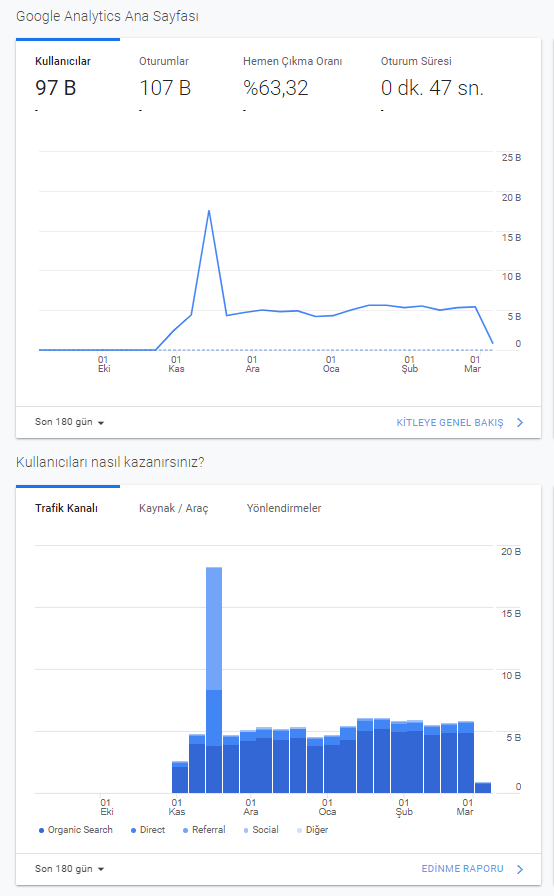Click the tallest bar in traffic channel chart
Viewport: 554px width, 896px height.
[x=214, y=680]
